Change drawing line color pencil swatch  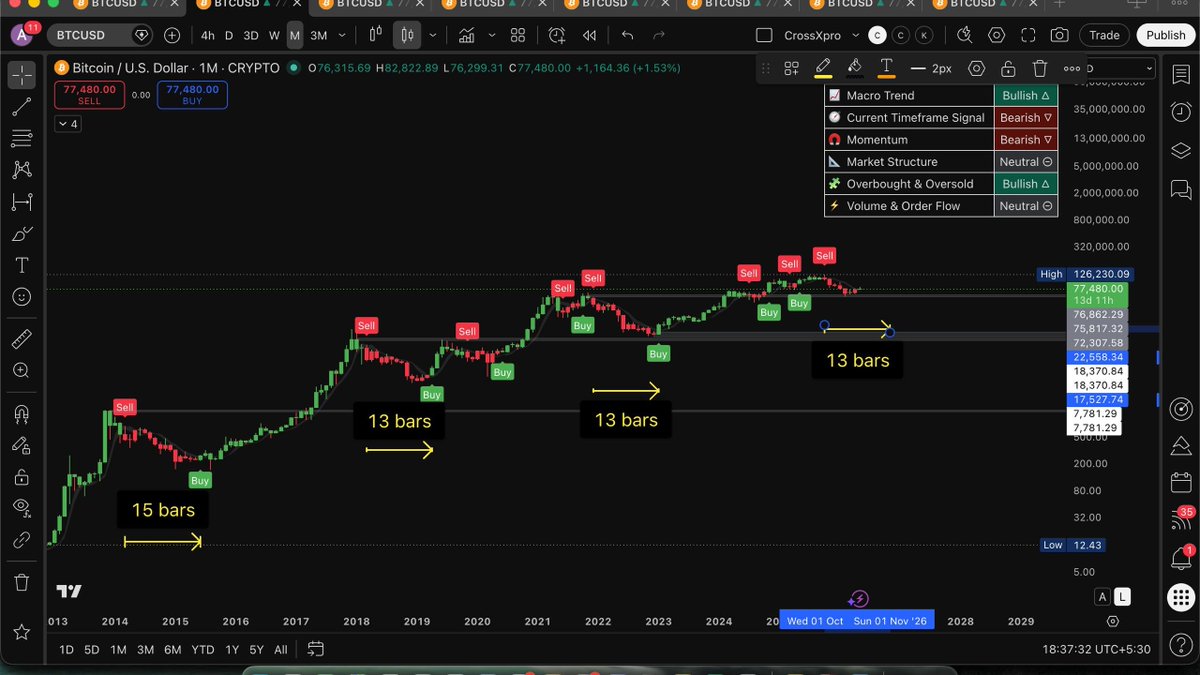[823, 69]
